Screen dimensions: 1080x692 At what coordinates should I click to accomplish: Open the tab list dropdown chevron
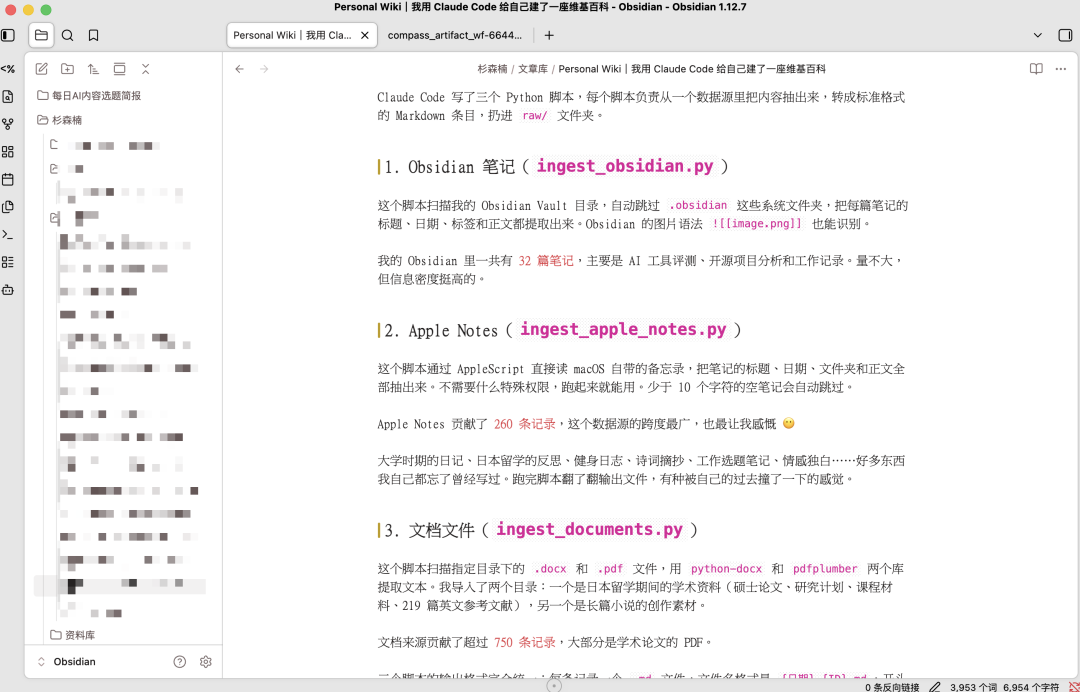coord(1037,35)
